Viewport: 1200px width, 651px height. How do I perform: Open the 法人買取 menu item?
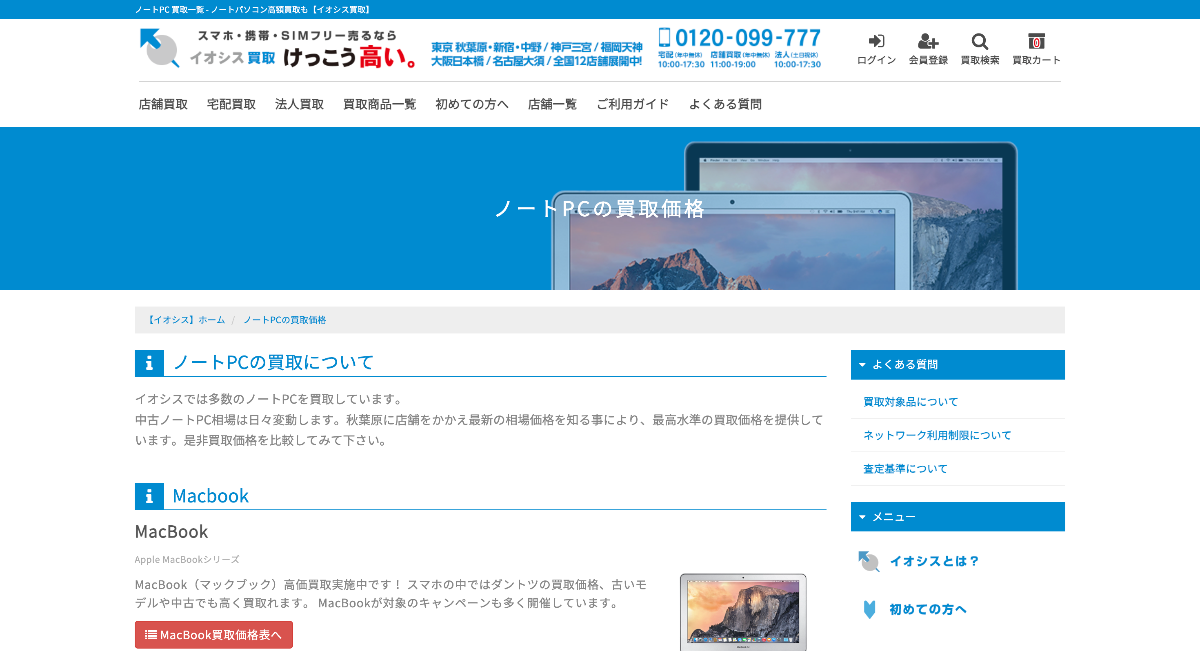tap(300, 104)
